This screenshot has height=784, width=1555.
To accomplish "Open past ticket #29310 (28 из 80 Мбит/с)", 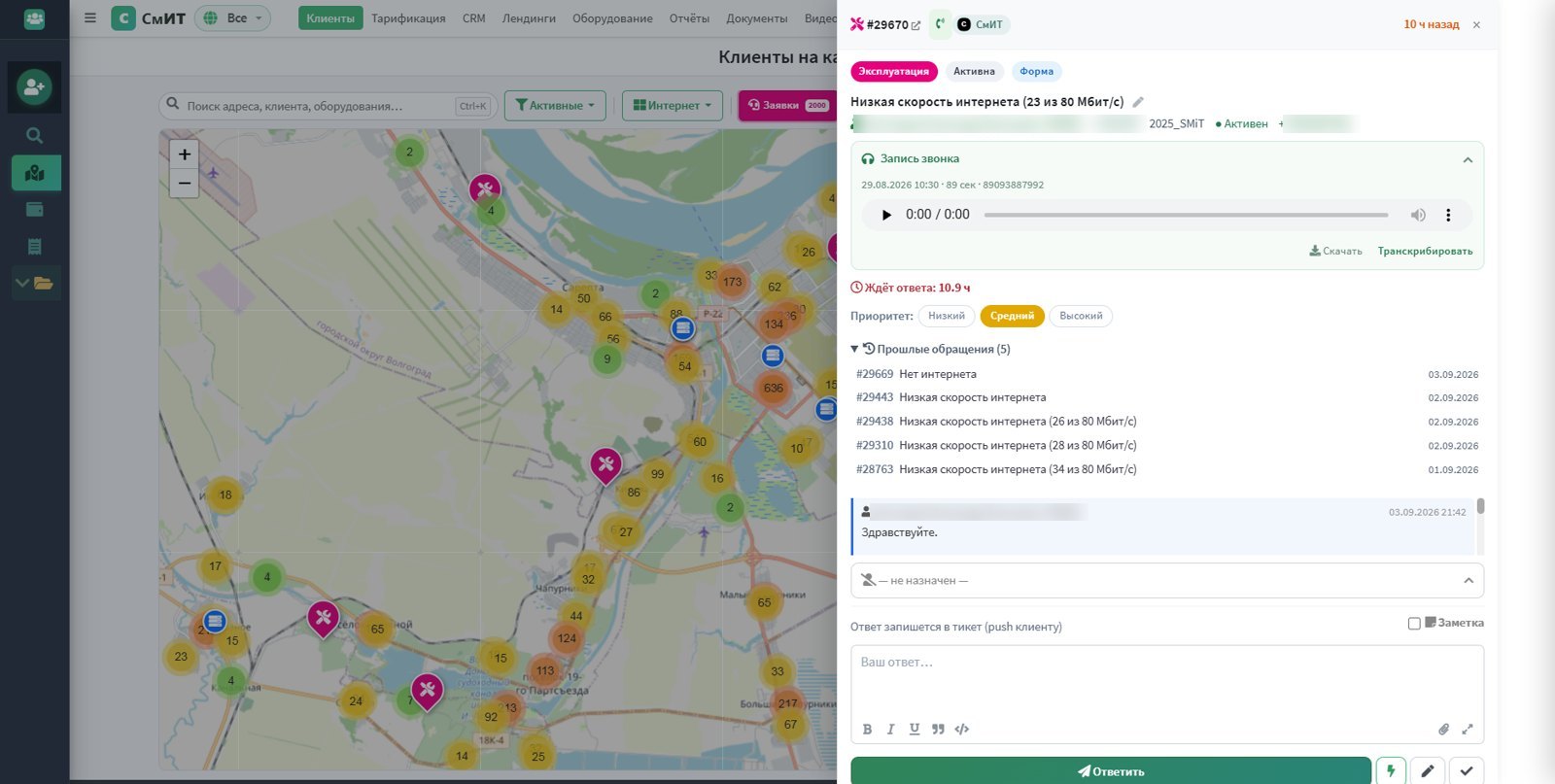I will 1166,445.
